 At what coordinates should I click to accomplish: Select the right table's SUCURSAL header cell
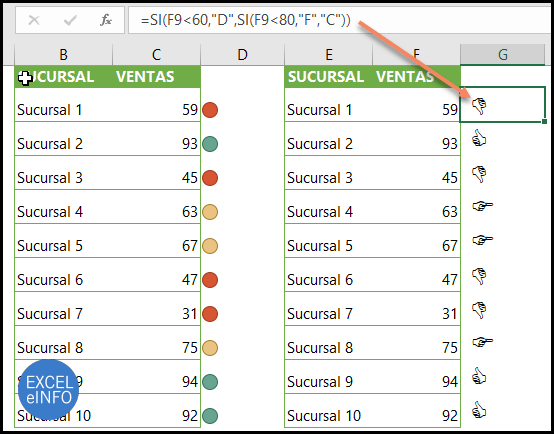tap(328, 77)
